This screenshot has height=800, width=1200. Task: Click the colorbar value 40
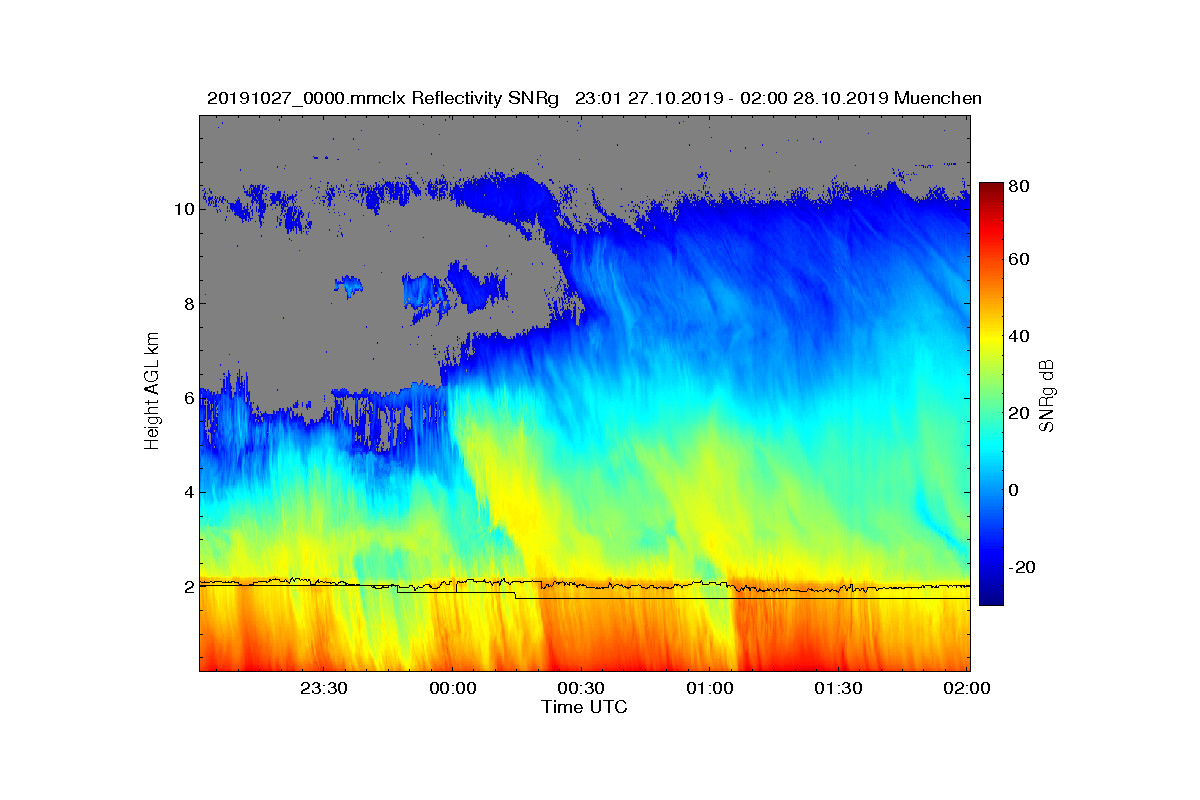[1020, 336]
